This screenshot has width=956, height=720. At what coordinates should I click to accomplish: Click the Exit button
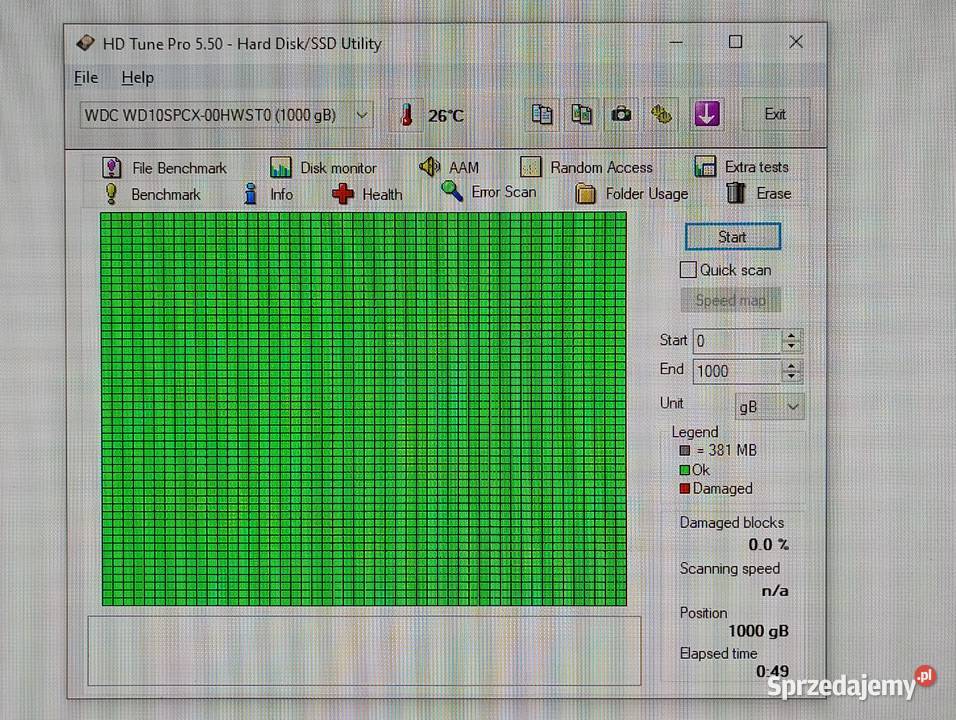click(775, 114)
